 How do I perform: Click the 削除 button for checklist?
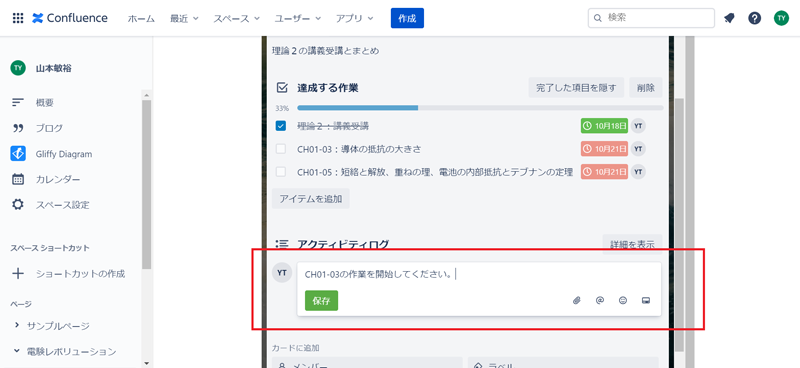tap(645, 88)
